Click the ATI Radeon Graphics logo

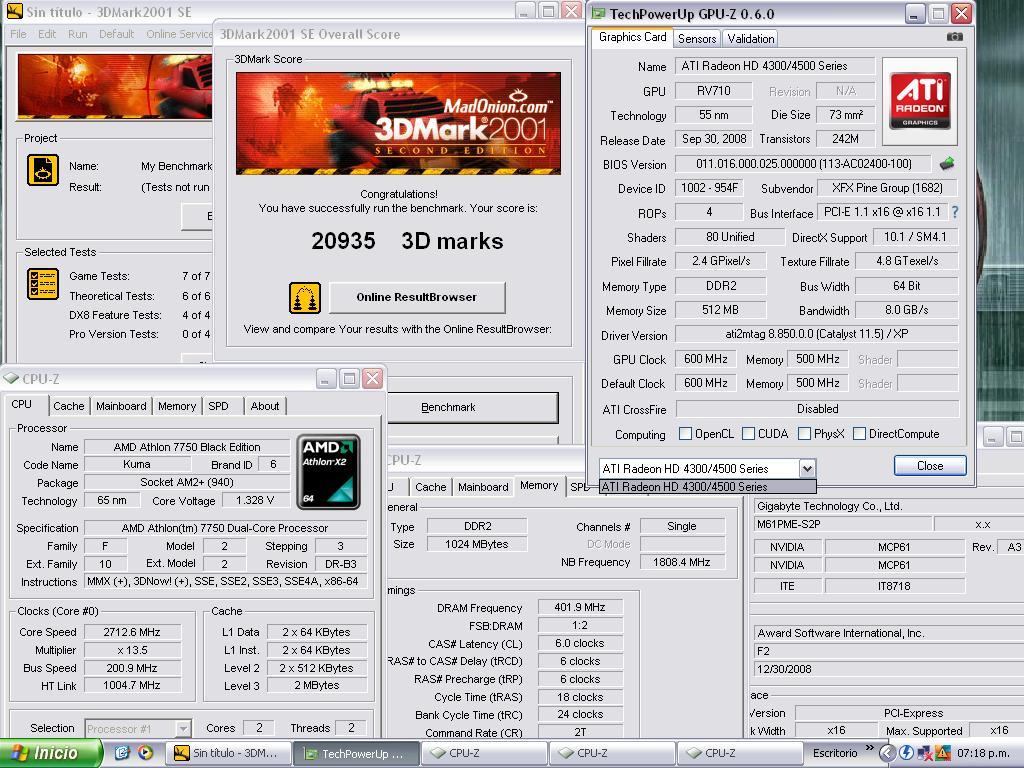[x=920, y=101]
